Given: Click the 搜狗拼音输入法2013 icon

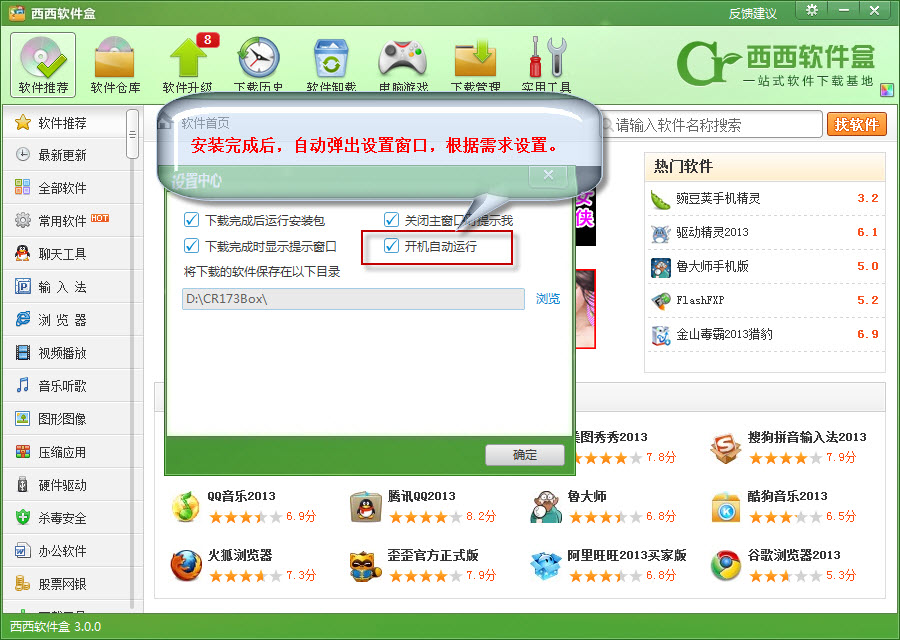Looking at the screenshot, I should [726, 448].
